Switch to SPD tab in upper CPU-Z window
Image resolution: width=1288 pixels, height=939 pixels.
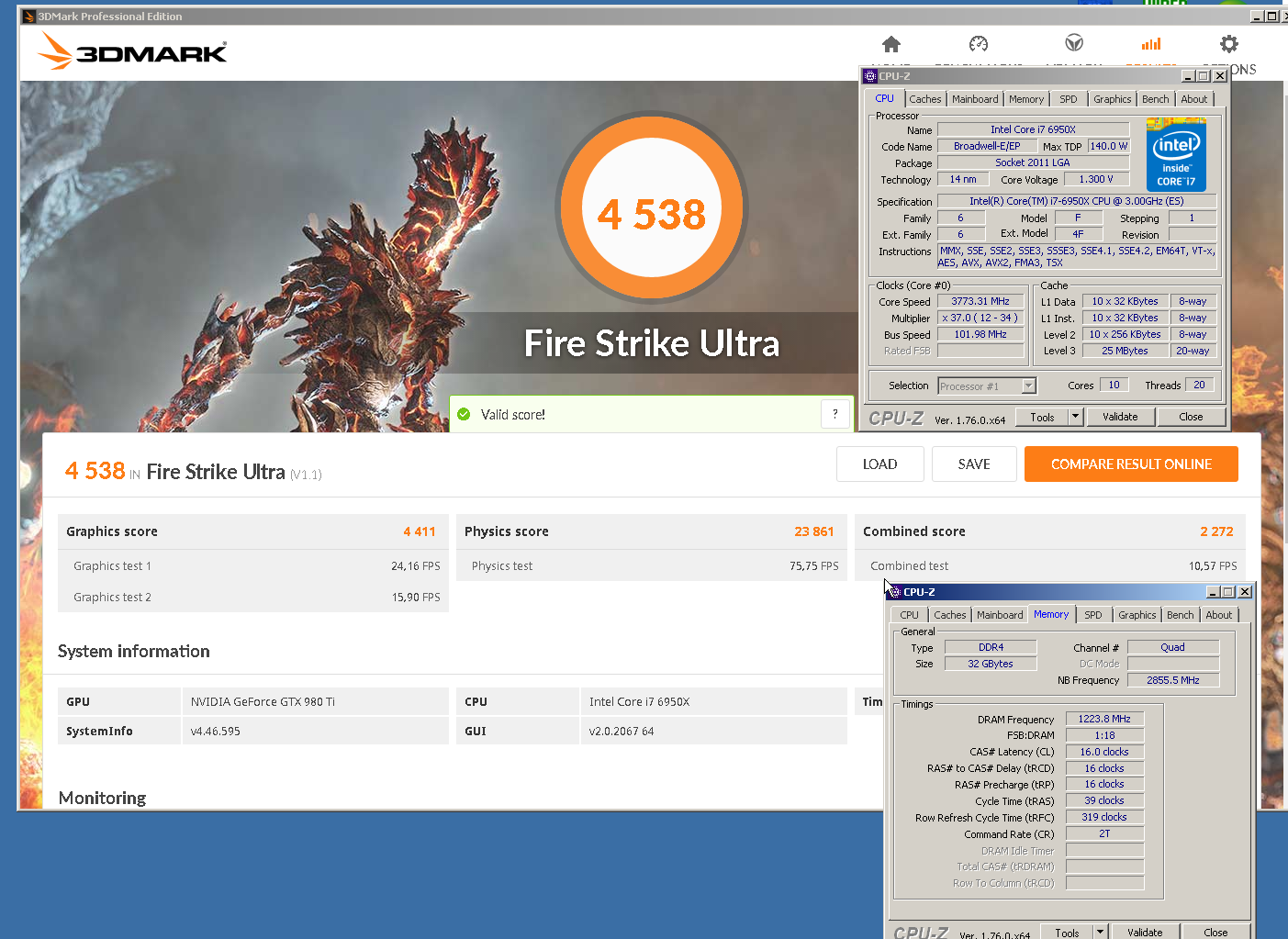point(1069,99)
